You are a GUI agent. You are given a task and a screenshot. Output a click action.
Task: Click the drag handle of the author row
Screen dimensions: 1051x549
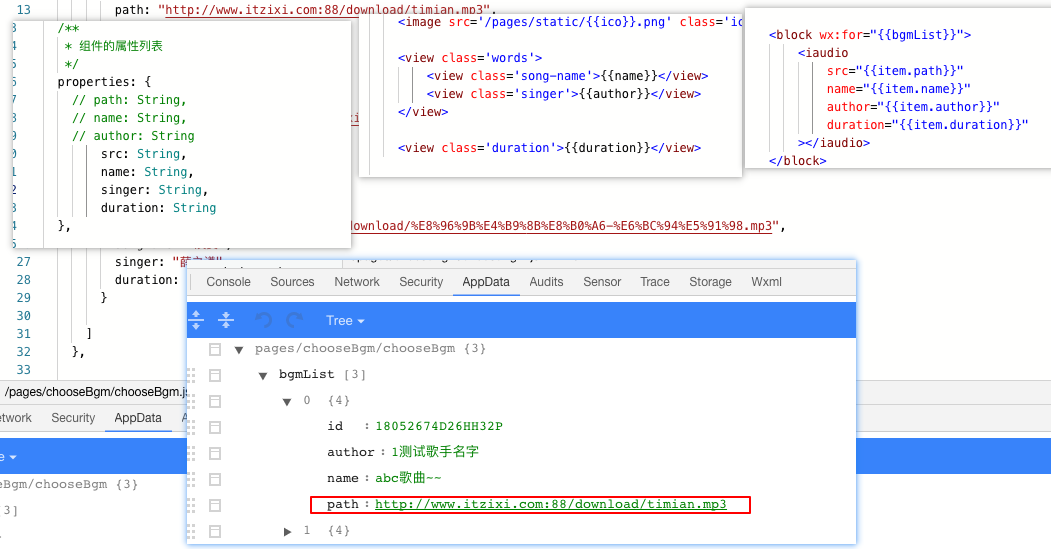[192, 453]
